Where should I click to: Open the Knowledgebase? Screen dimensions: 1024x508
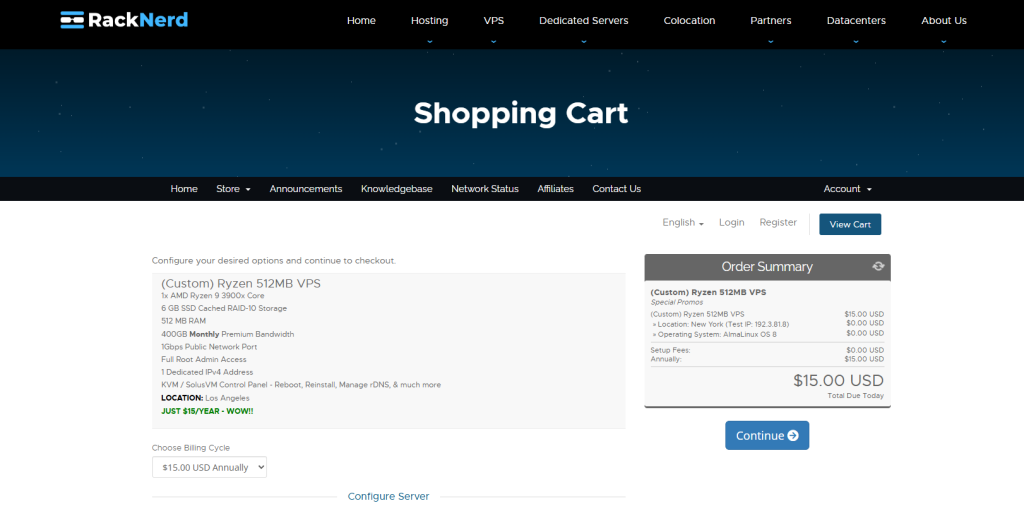click(x=396, y=189)
